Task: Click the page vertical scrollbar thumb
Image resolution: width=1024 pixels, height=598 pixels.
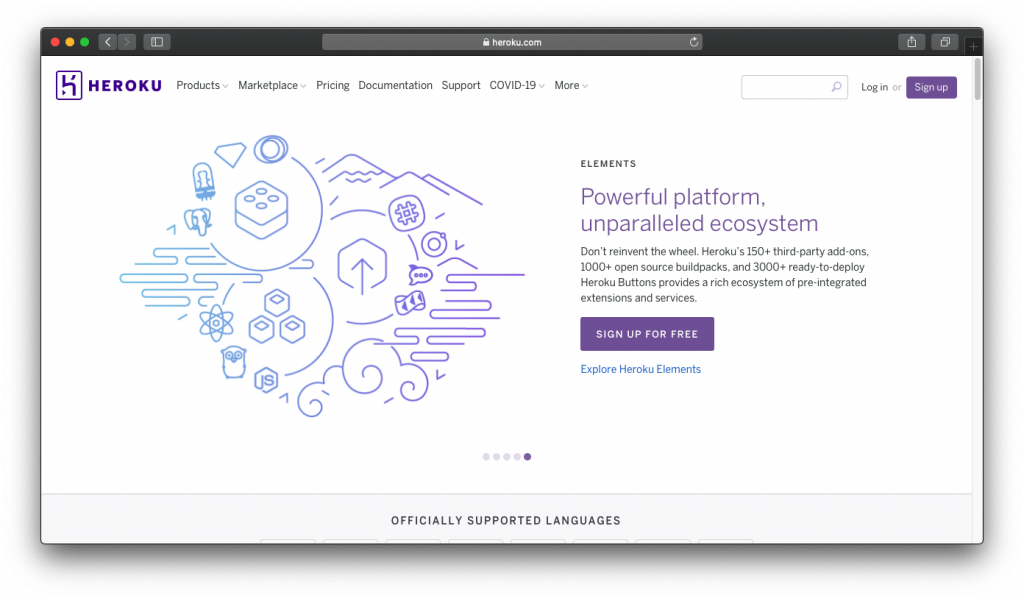Action: coord(978,79)
